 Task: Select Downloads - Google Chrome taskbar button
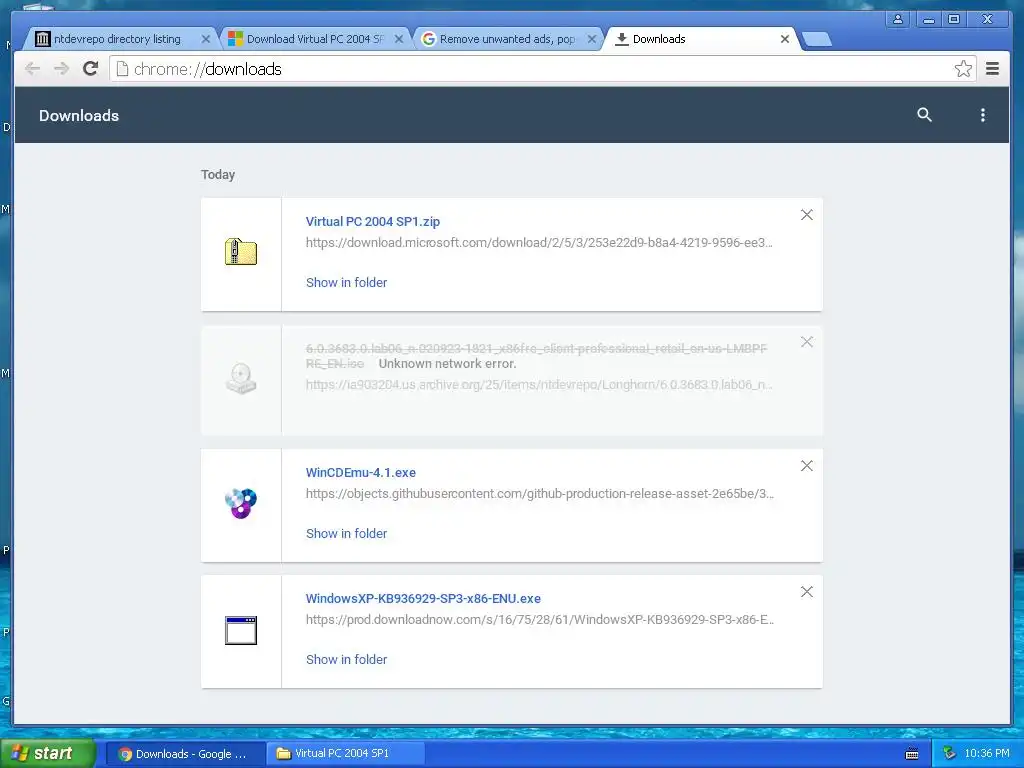pos(185,754)
